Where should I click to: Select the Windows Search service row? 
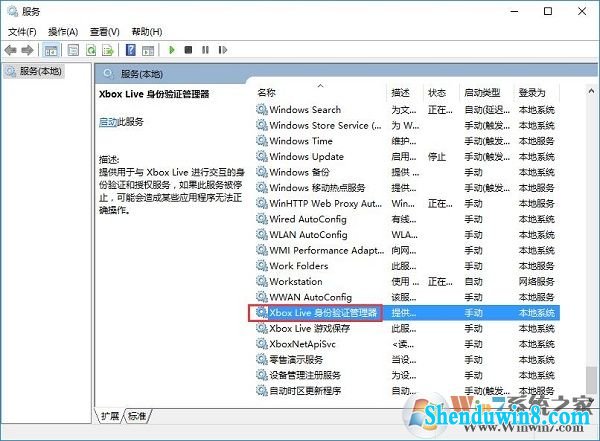pyautogui.click(x=408, y=110)
